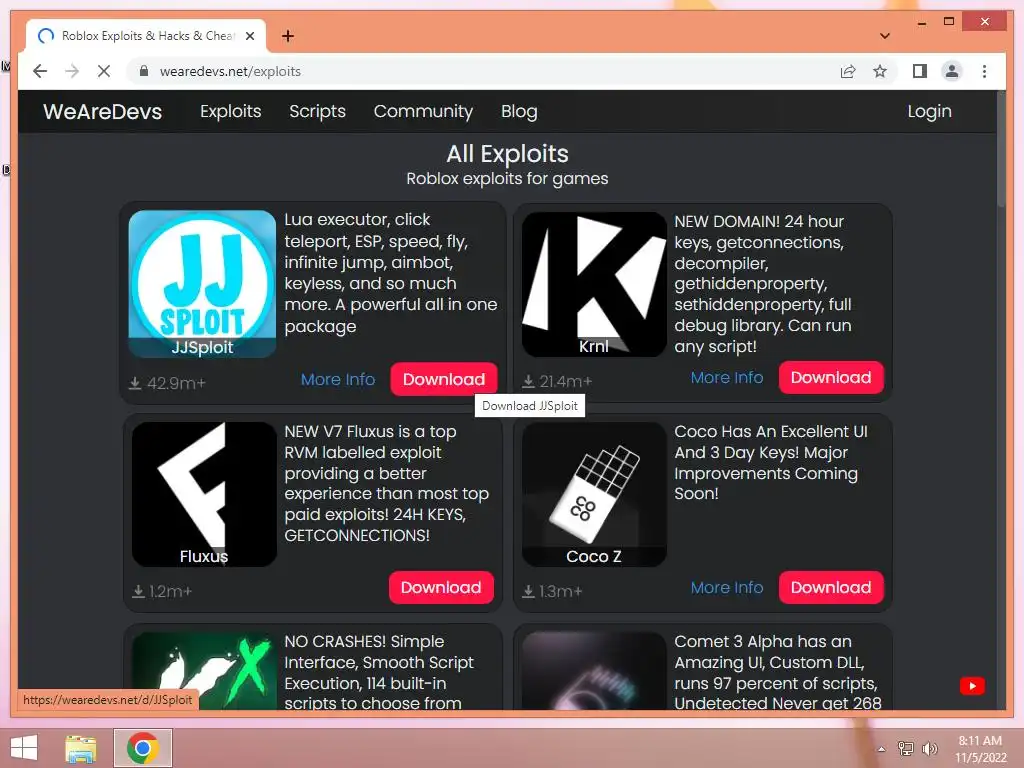Open File Explorer from the taskbar
1024x768 pixels.
81,748
